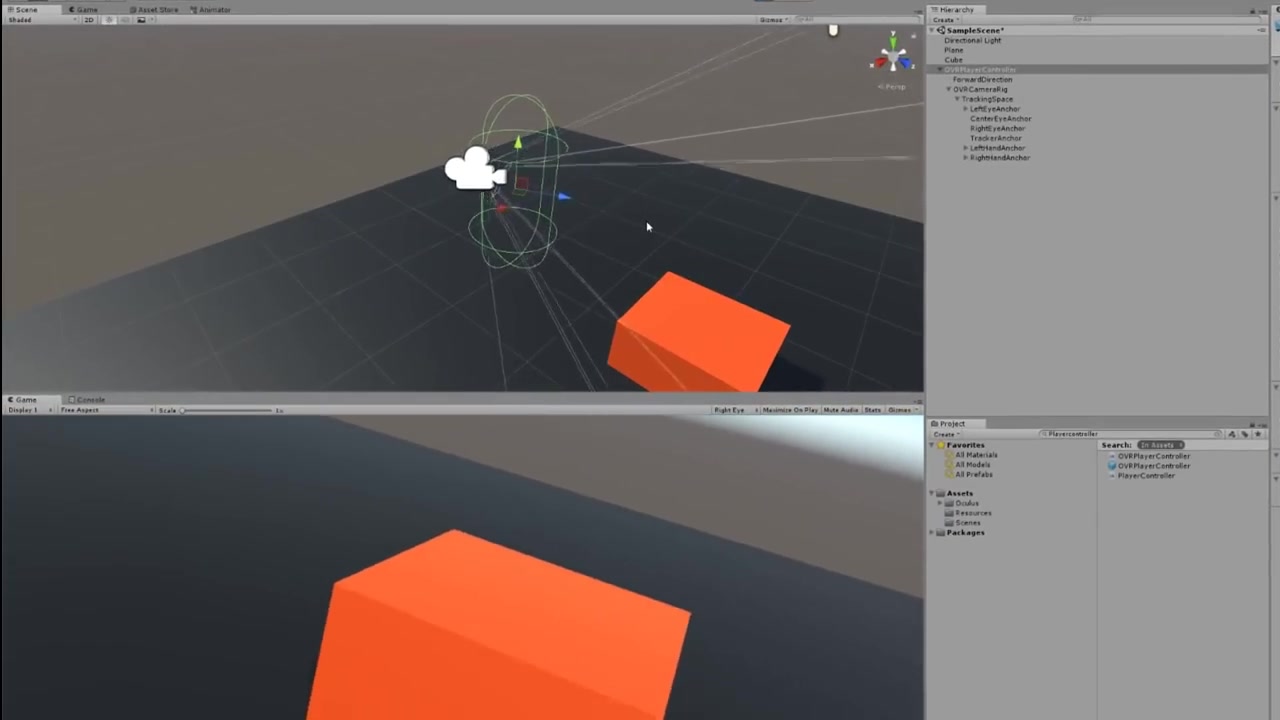This screenshot has width=1280, height=720.
Task: Click the scene view axis gizmo cube
Action: click(891, 57)
